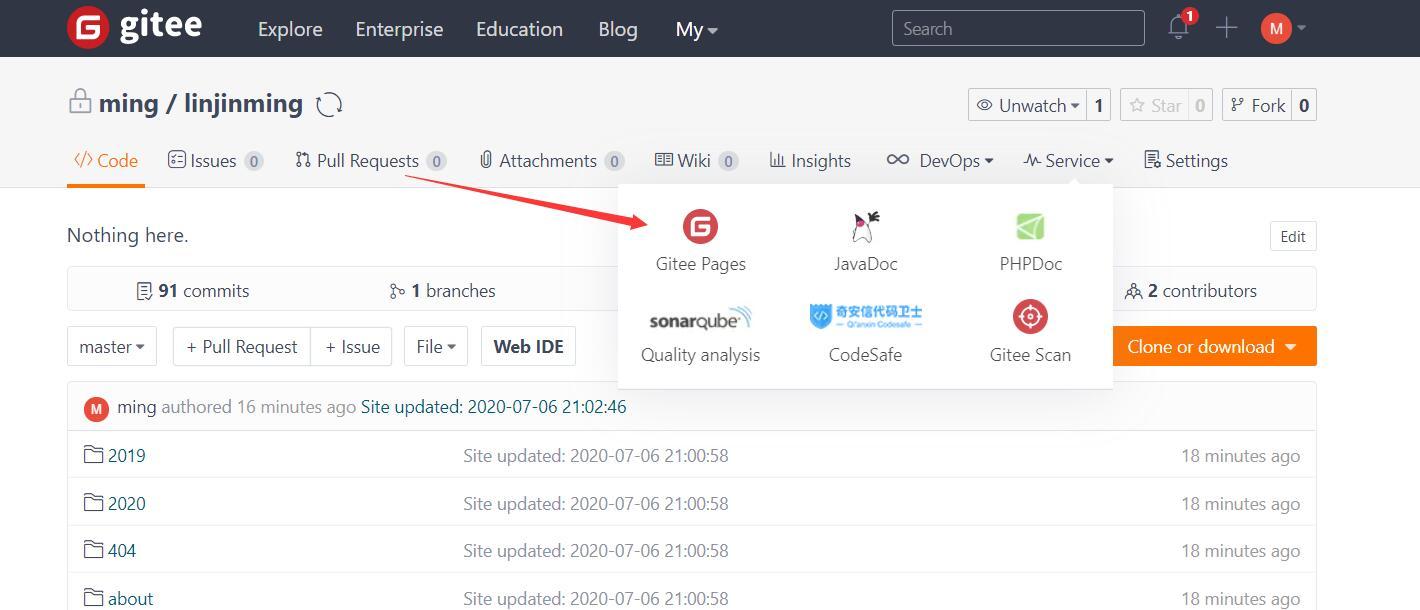Click the star count 0
The image size is (1420, 610).
1201,105
